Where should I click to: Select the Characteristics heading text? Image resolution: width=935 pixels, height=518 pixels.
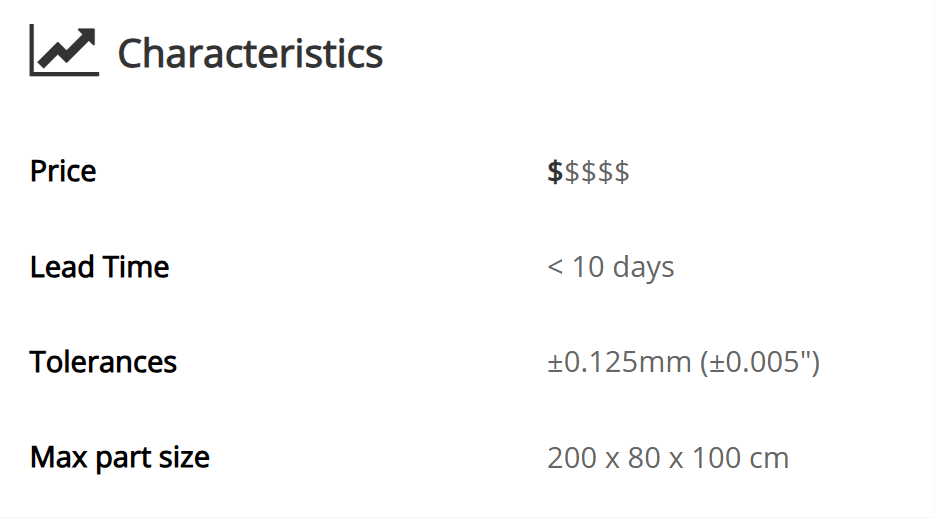click(x=250, y=53)
